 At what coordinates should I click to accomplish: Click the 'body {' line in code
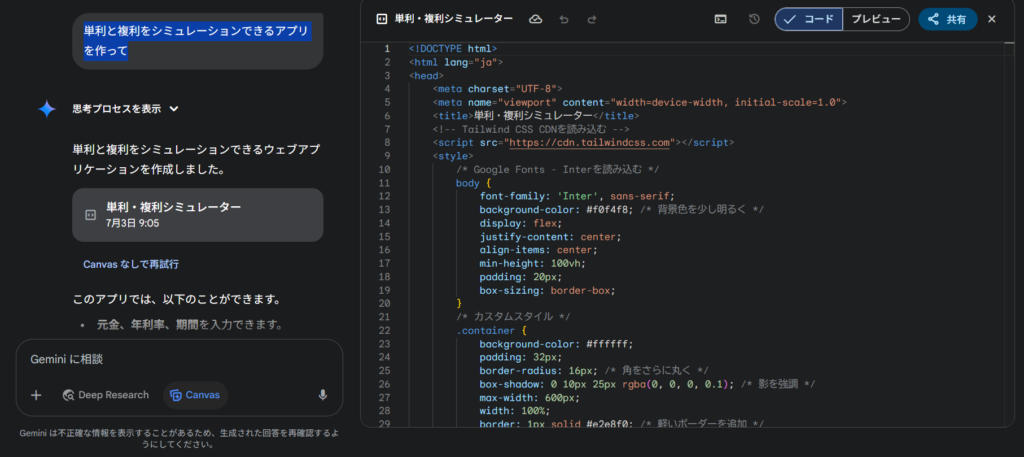tap(473, 183)
